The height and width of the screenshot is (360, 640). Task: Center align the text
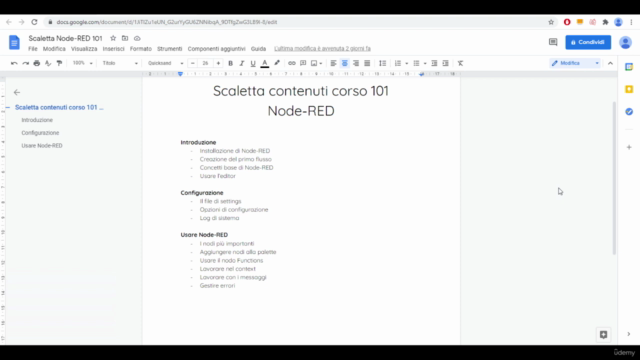coord(344,63)
